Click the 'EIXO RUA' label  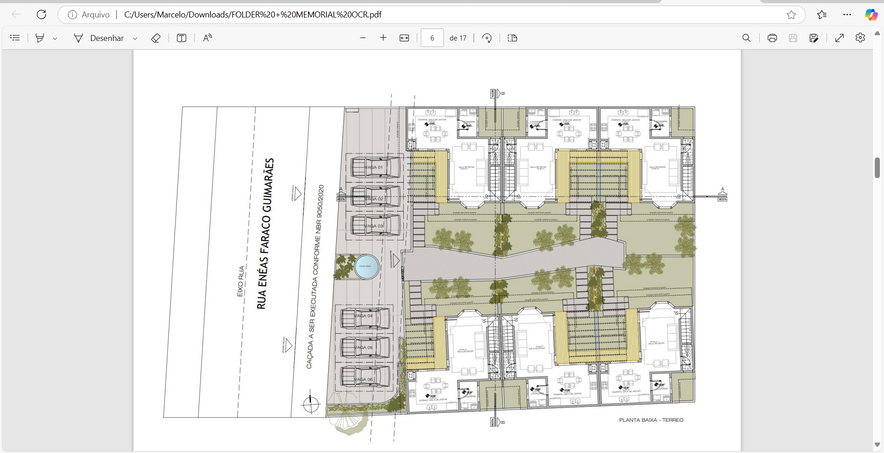(x=241, y=281)
